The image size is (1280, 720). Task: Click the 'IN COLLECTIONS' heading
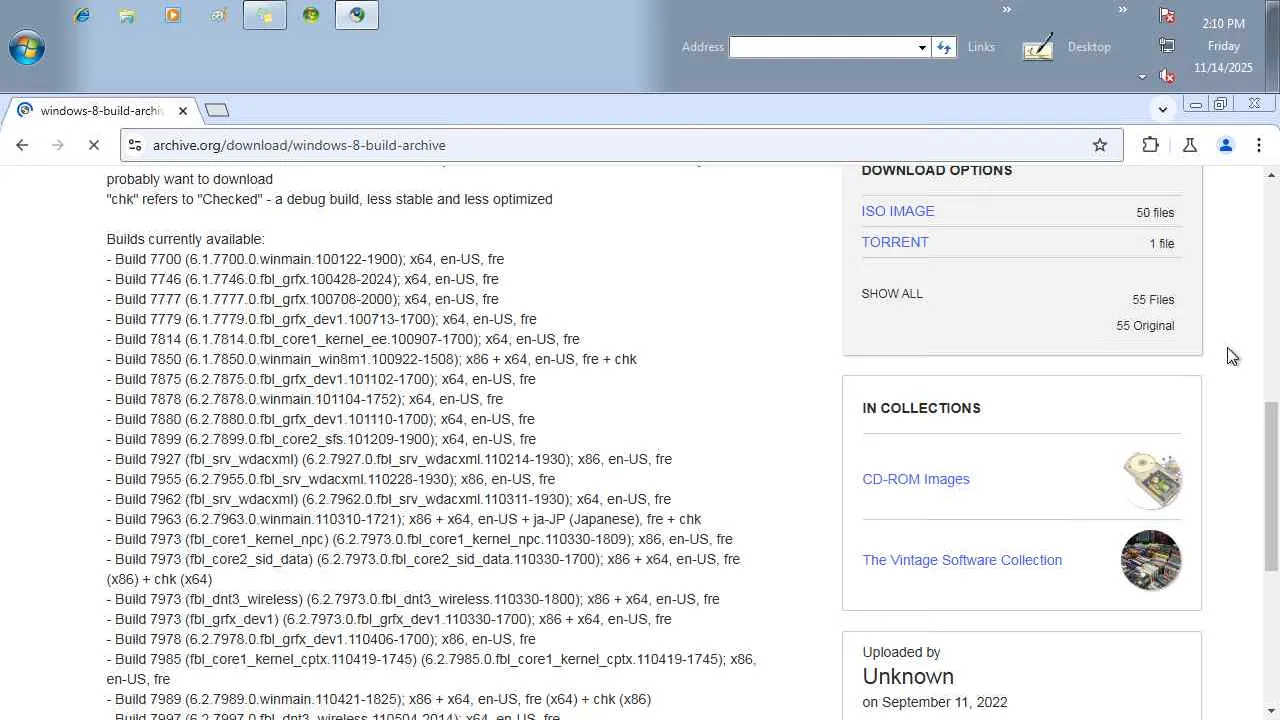(921, 408)
